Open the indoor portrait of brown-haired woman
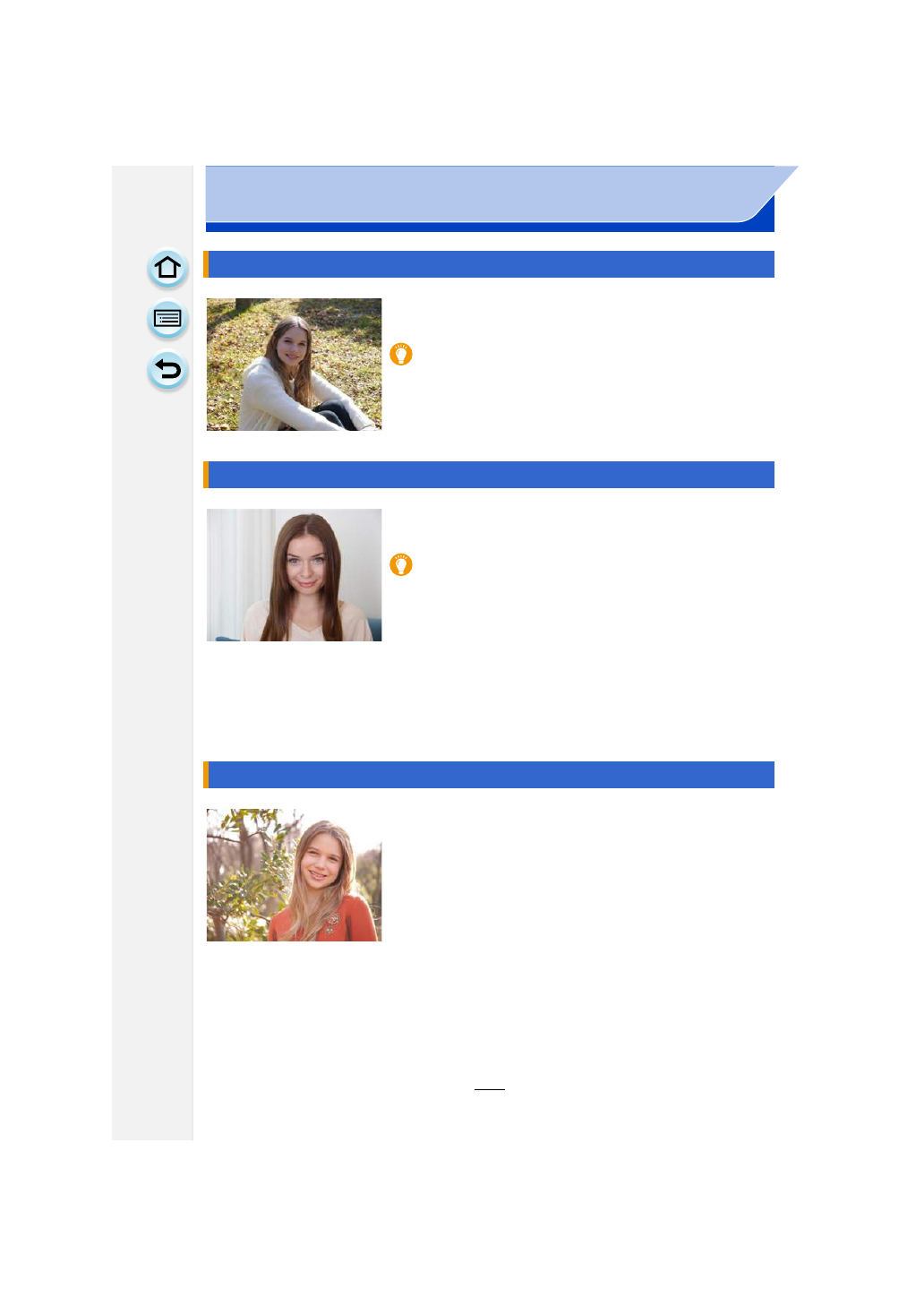Screen dimensions: 924x1306 pos(294,575)
